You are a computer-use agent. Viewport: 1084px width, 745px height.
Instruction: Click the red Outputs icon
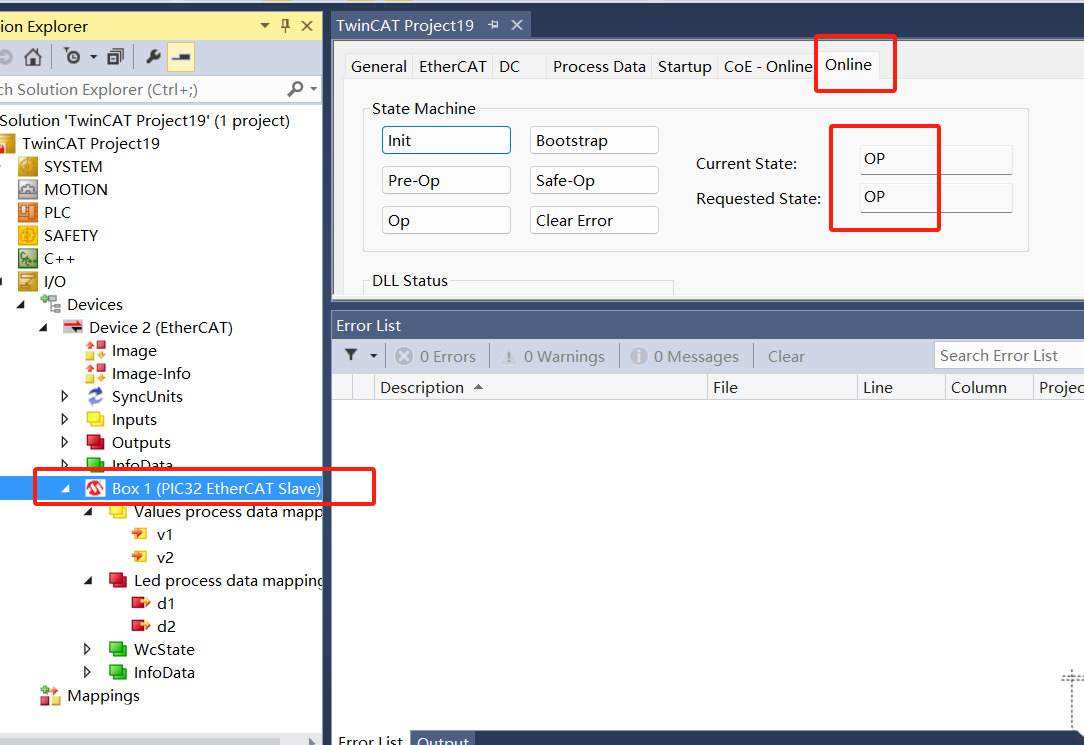95,442
